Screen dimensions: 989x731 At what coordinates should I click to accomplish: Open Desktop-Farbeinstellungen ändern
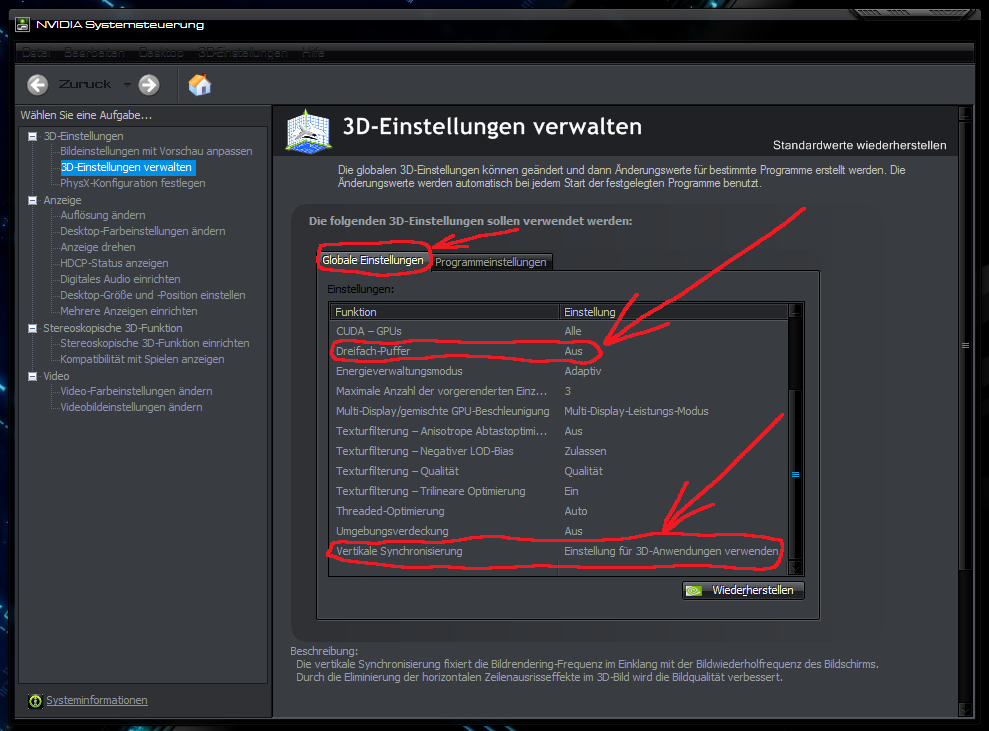[143, 231]
